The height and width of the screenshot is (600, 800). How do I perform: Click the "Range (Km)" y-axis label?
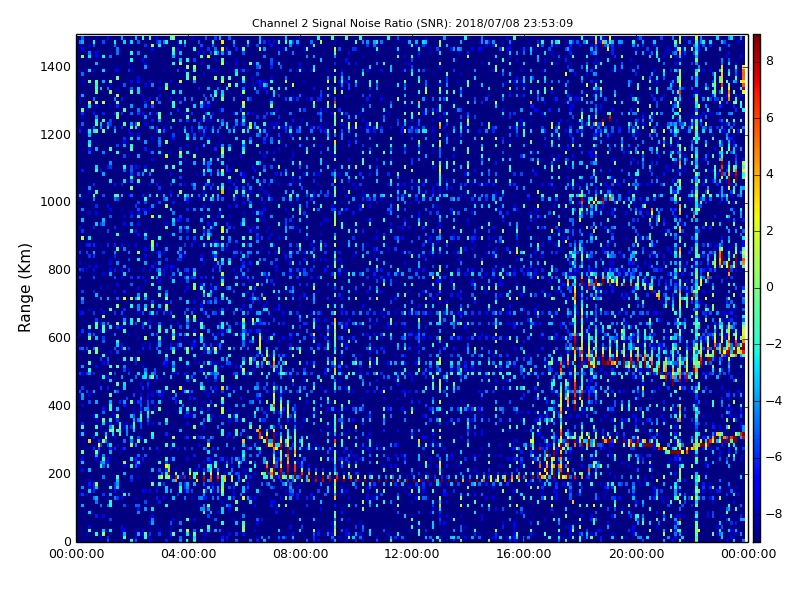24,288
